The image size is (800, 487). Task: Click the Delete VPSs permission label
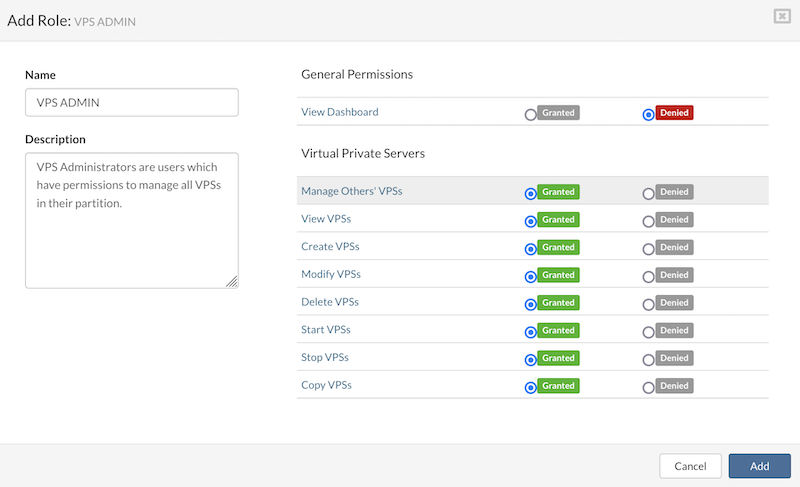(x=330, y=302)
